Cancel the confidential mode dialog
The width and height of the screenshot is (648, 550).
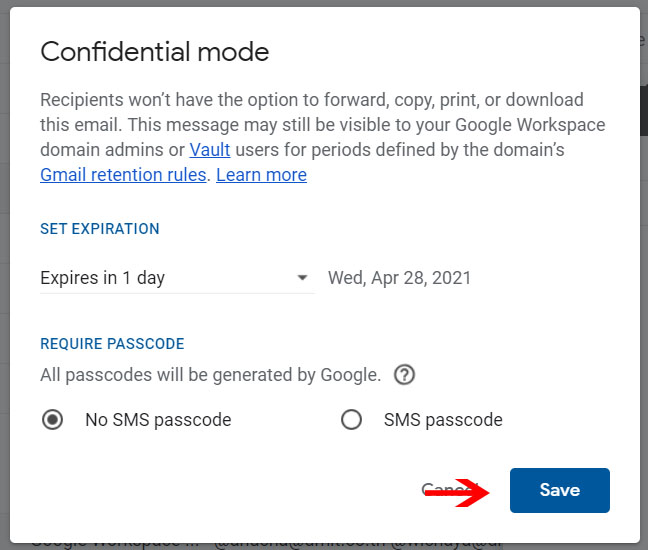point(450,489)
